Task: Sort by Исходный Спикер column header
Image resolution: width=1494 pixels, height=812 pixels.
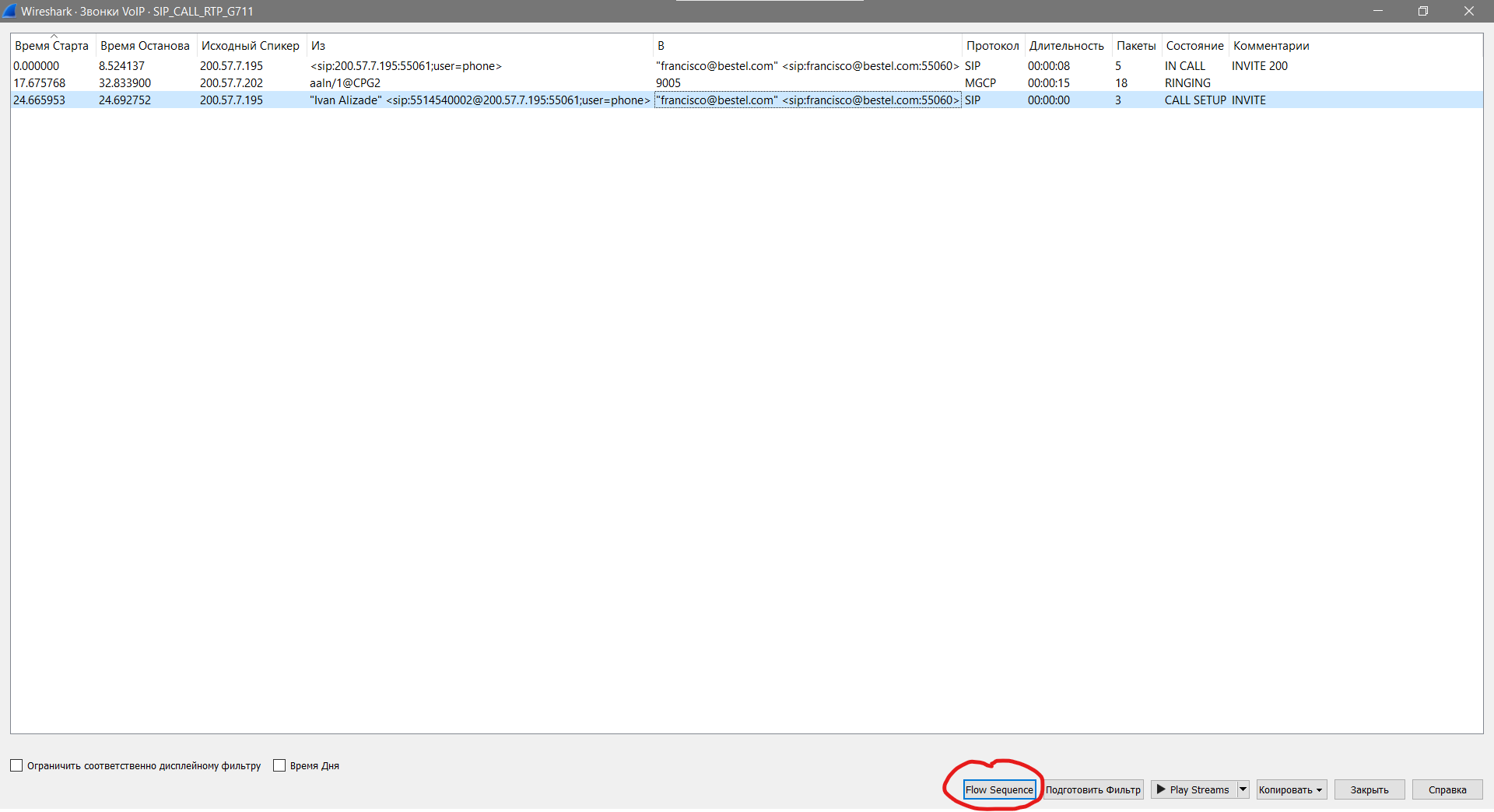Action: pyautogui.click(x=251, y=46)
